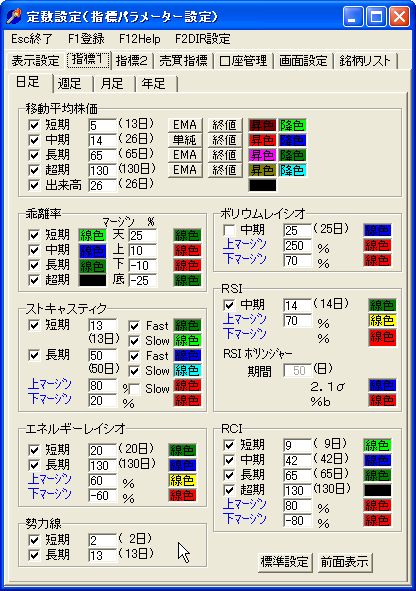Click 長期 昇色 magenta swatch

262,155
